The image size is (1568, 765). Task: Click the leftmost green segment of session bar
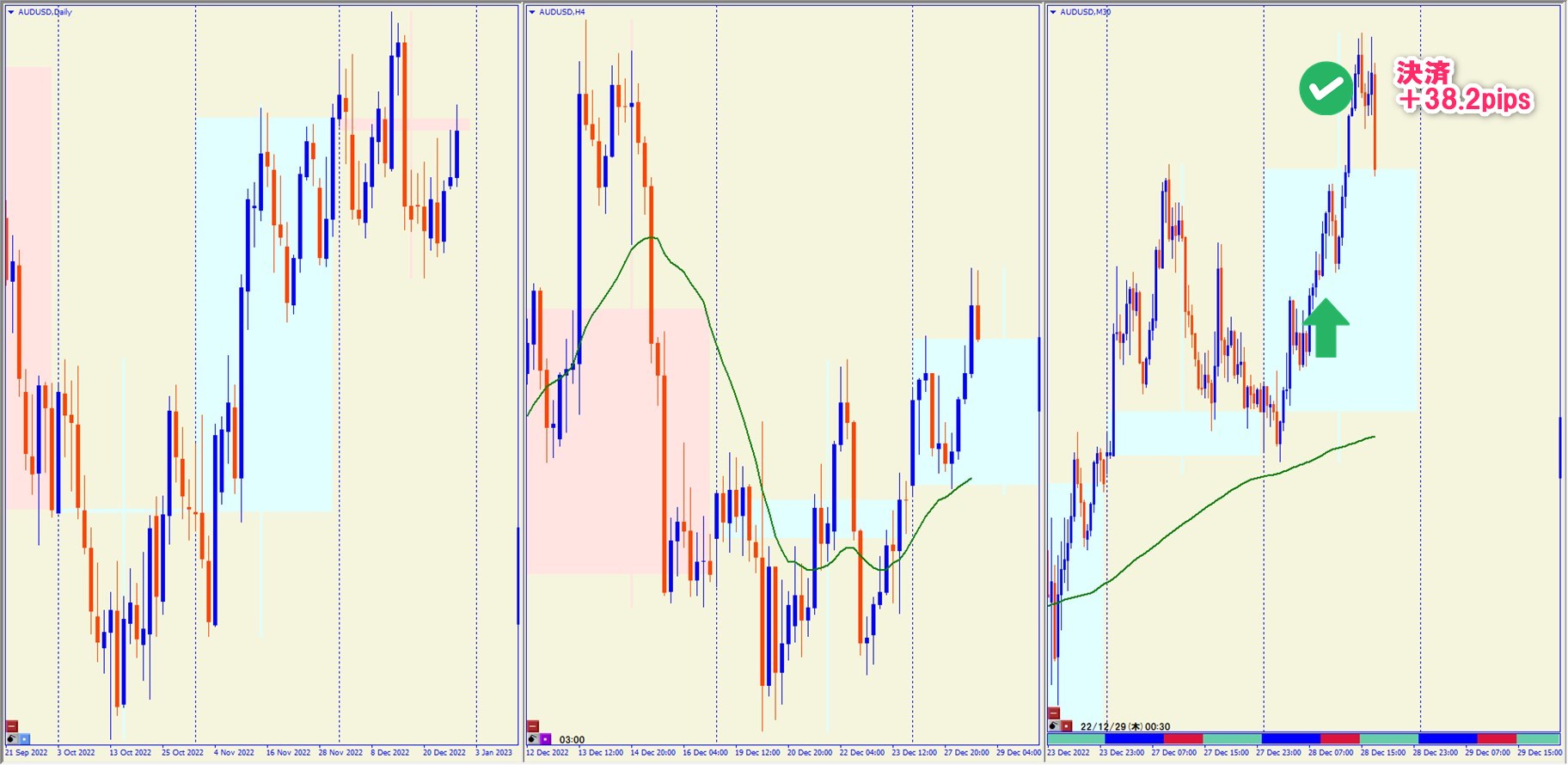pos(1075,738)
